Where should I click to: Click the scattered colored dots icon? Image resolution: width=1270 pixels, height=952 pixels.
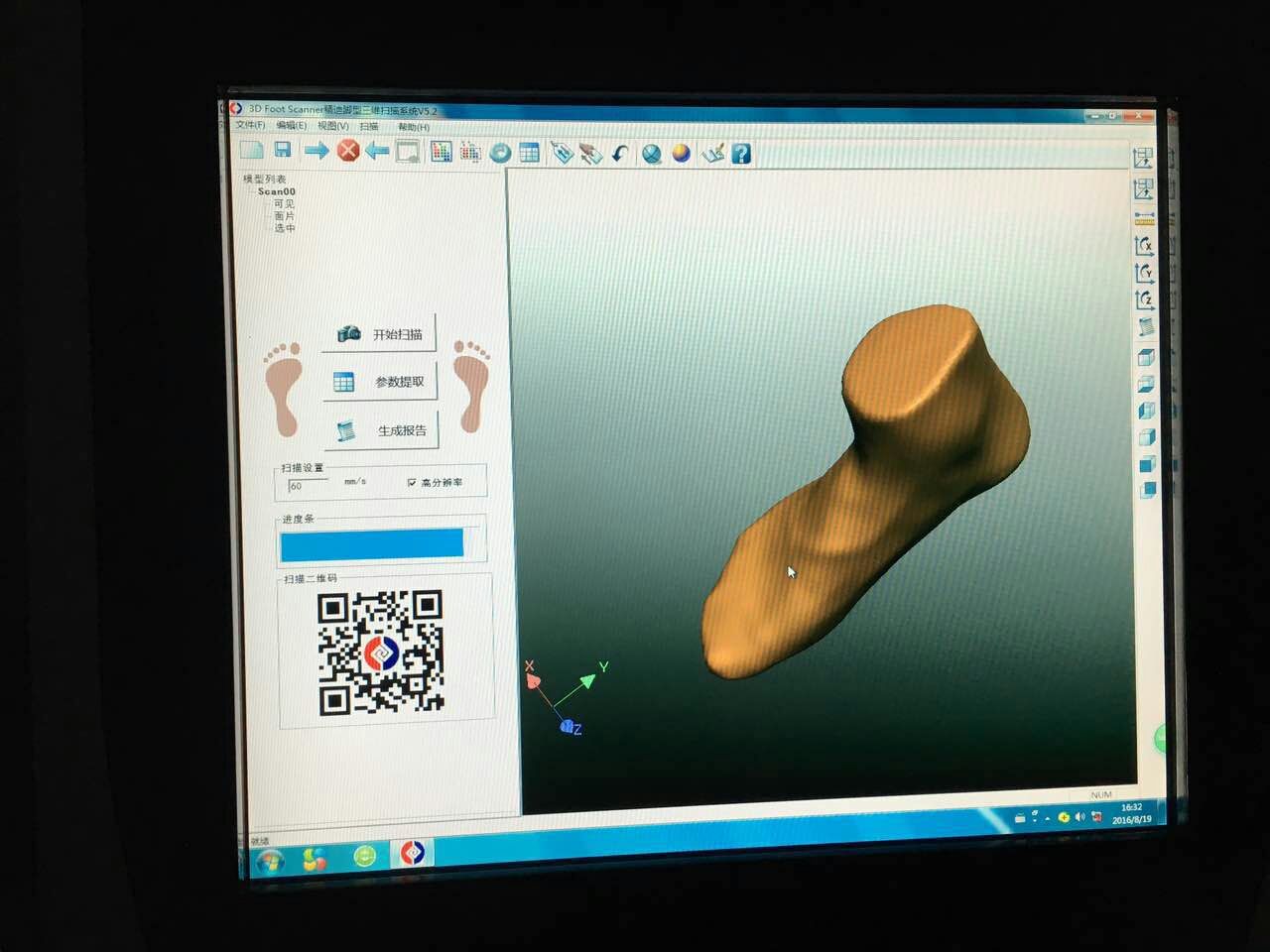point(469,152)
